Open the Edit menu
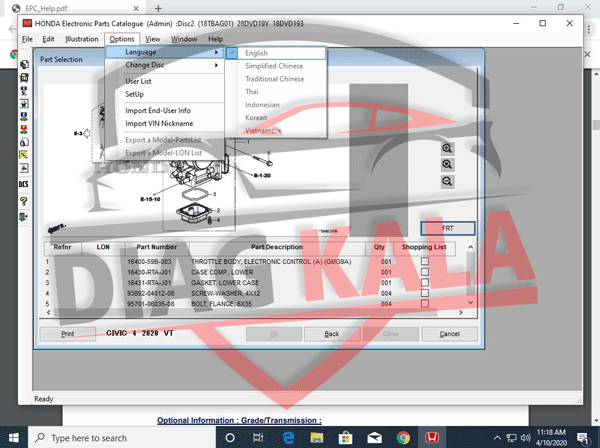Screen dimensions: 600x448 48,39
